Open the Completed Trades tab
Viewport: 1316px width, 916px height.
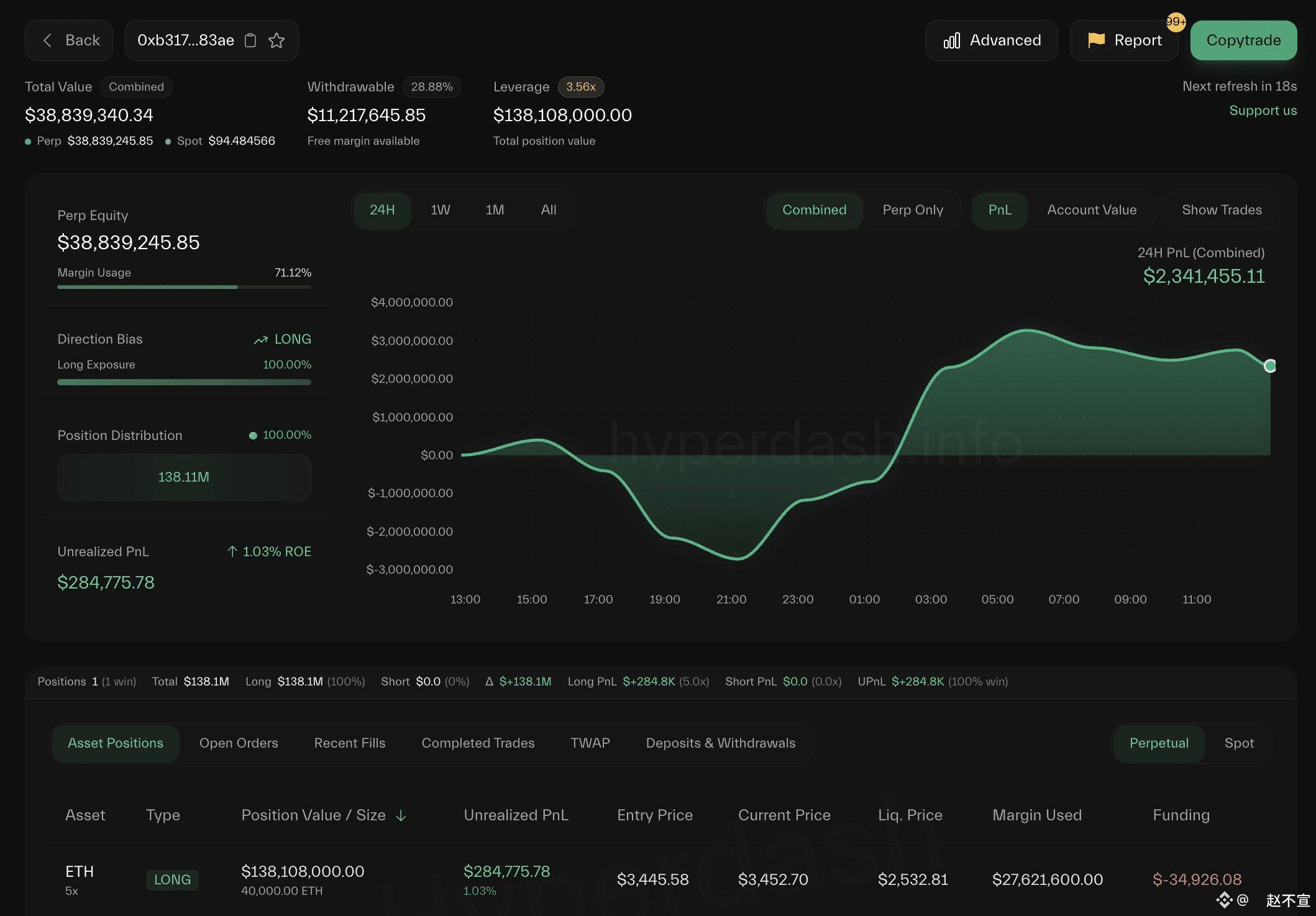[478, 743]
